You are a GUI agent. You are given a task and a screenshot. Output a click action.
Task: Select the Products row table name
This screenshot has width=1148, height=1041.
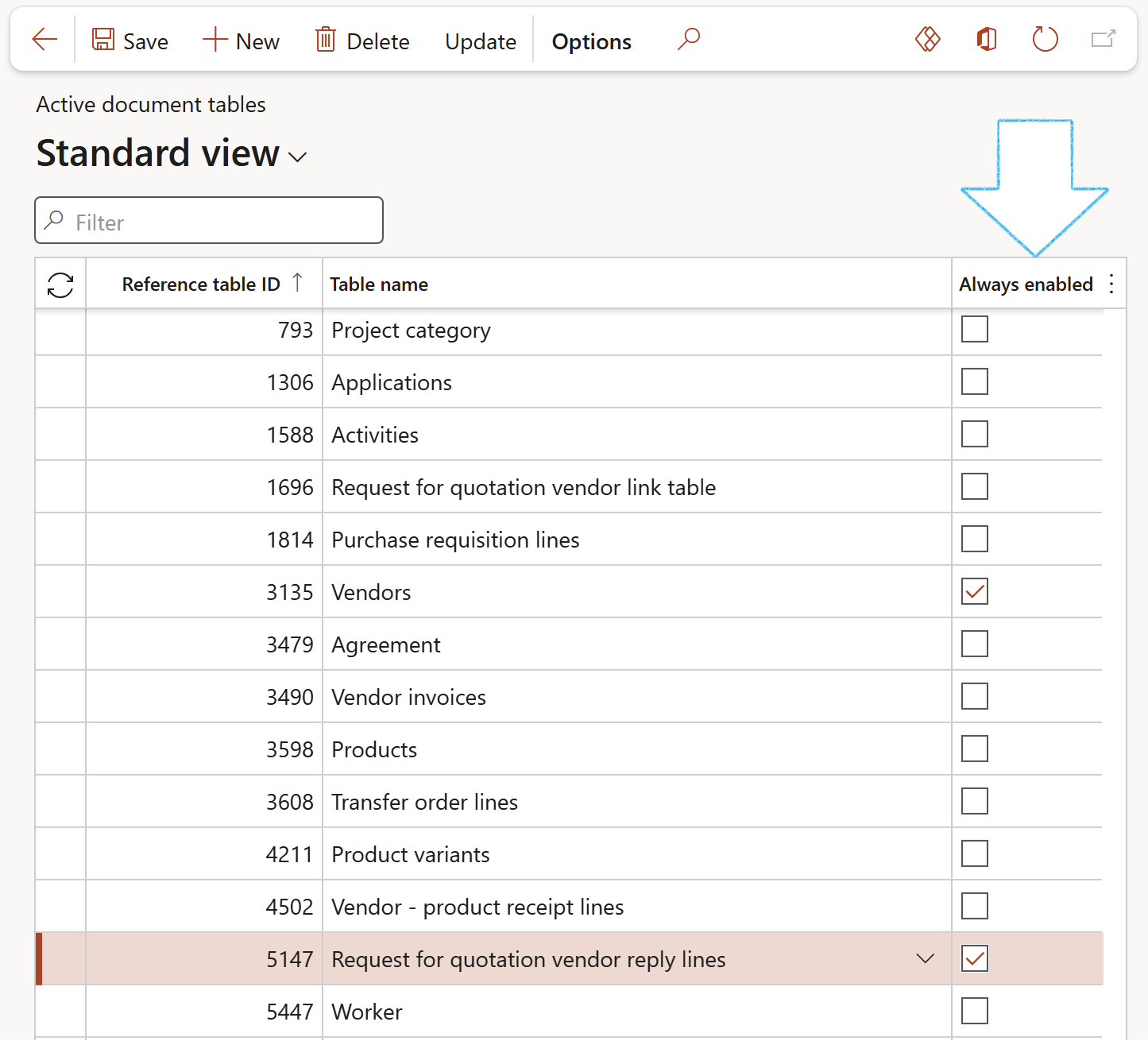point(374,749)
